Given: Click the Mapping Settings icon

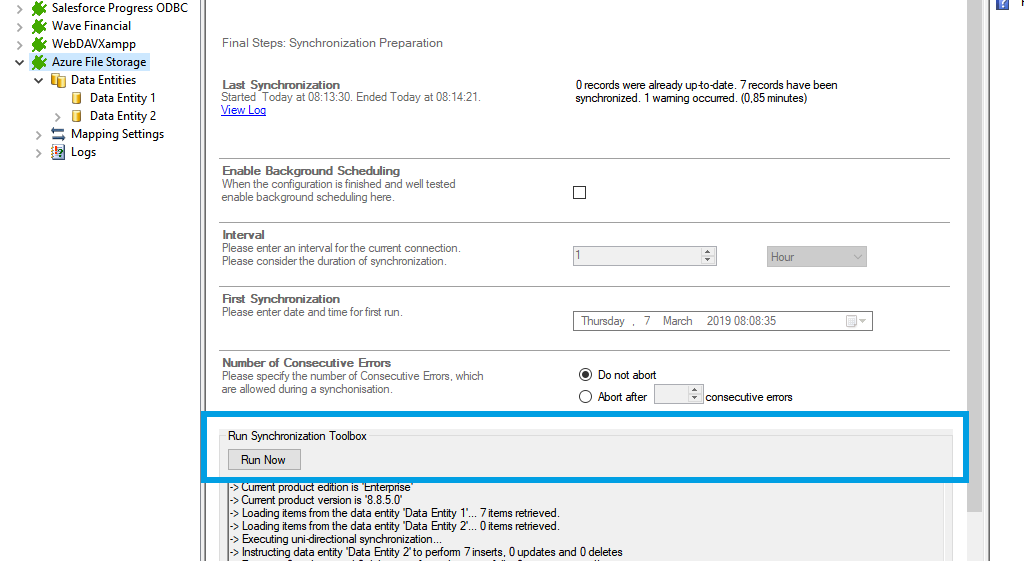Looking at the screenshot, I should [58, 134].
